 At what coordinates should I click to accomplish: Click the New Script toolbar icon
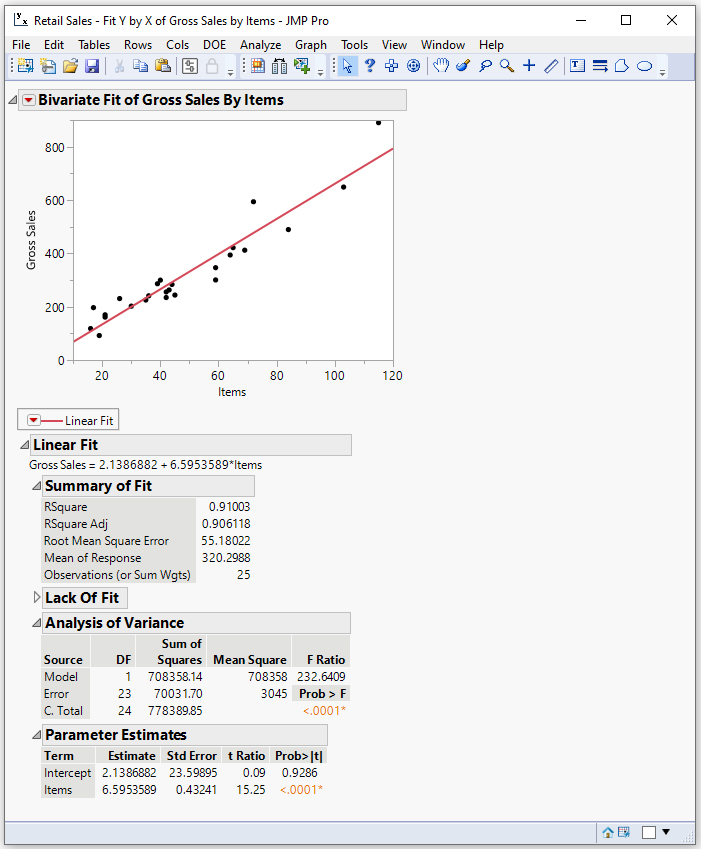pyautogui.click(x=48, y=66)
